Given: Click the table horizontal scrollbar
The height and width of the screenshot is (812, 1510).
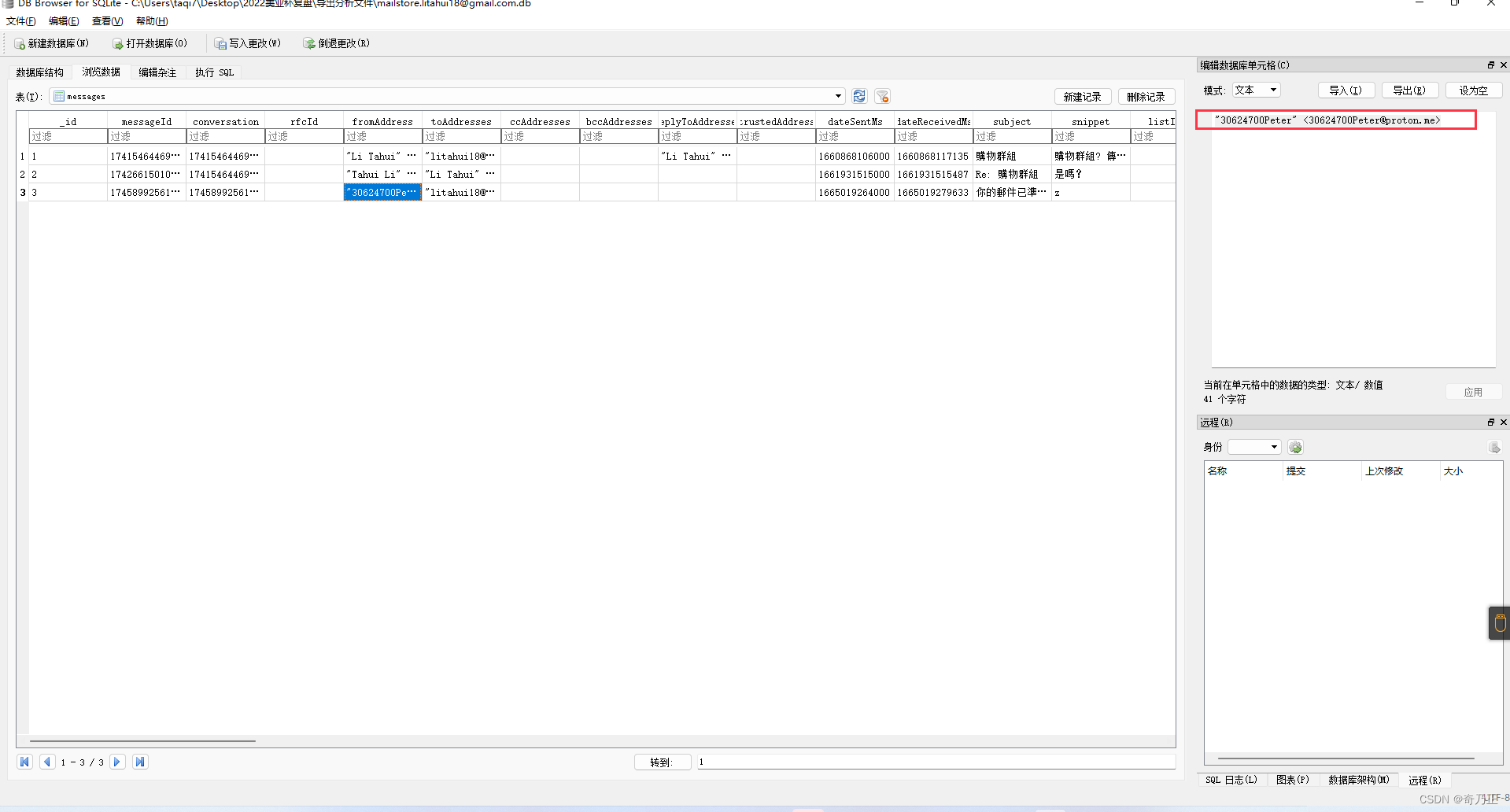Looking at the screenshot, I should [x=142, y=740].
